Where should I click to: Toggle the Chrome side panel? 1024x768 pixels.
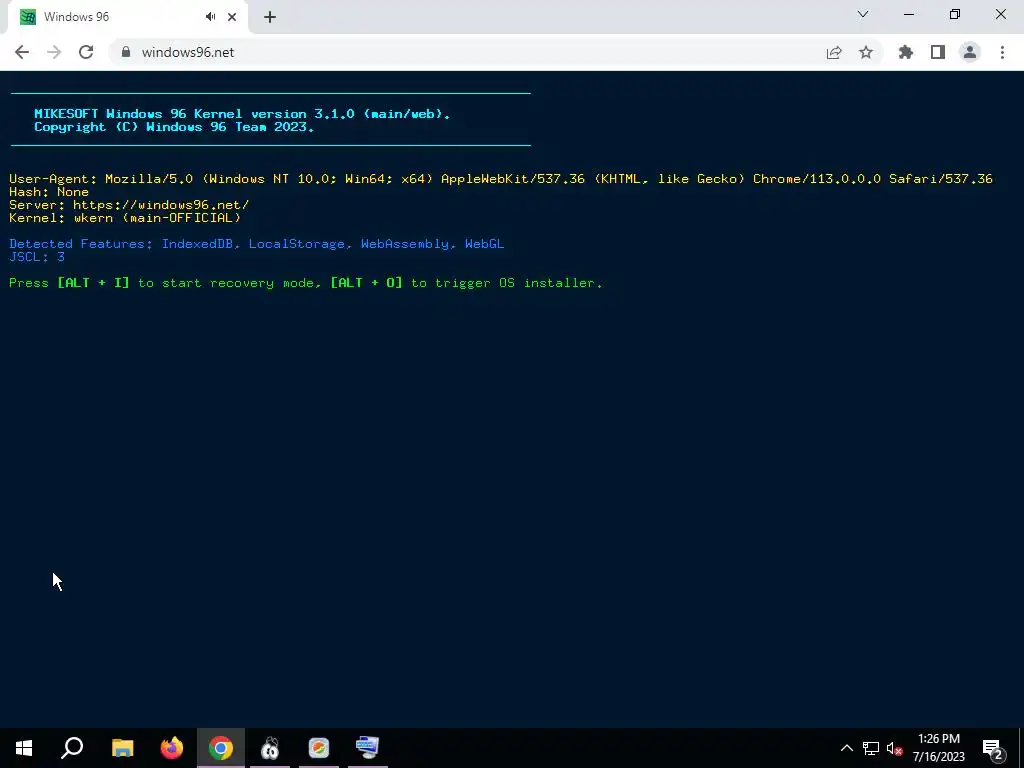point(938,52)
